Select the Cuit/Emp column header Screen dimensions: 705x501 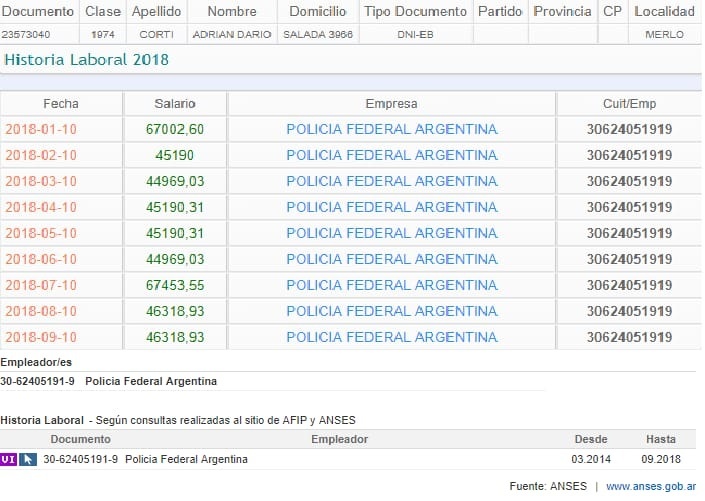point(629,104)
